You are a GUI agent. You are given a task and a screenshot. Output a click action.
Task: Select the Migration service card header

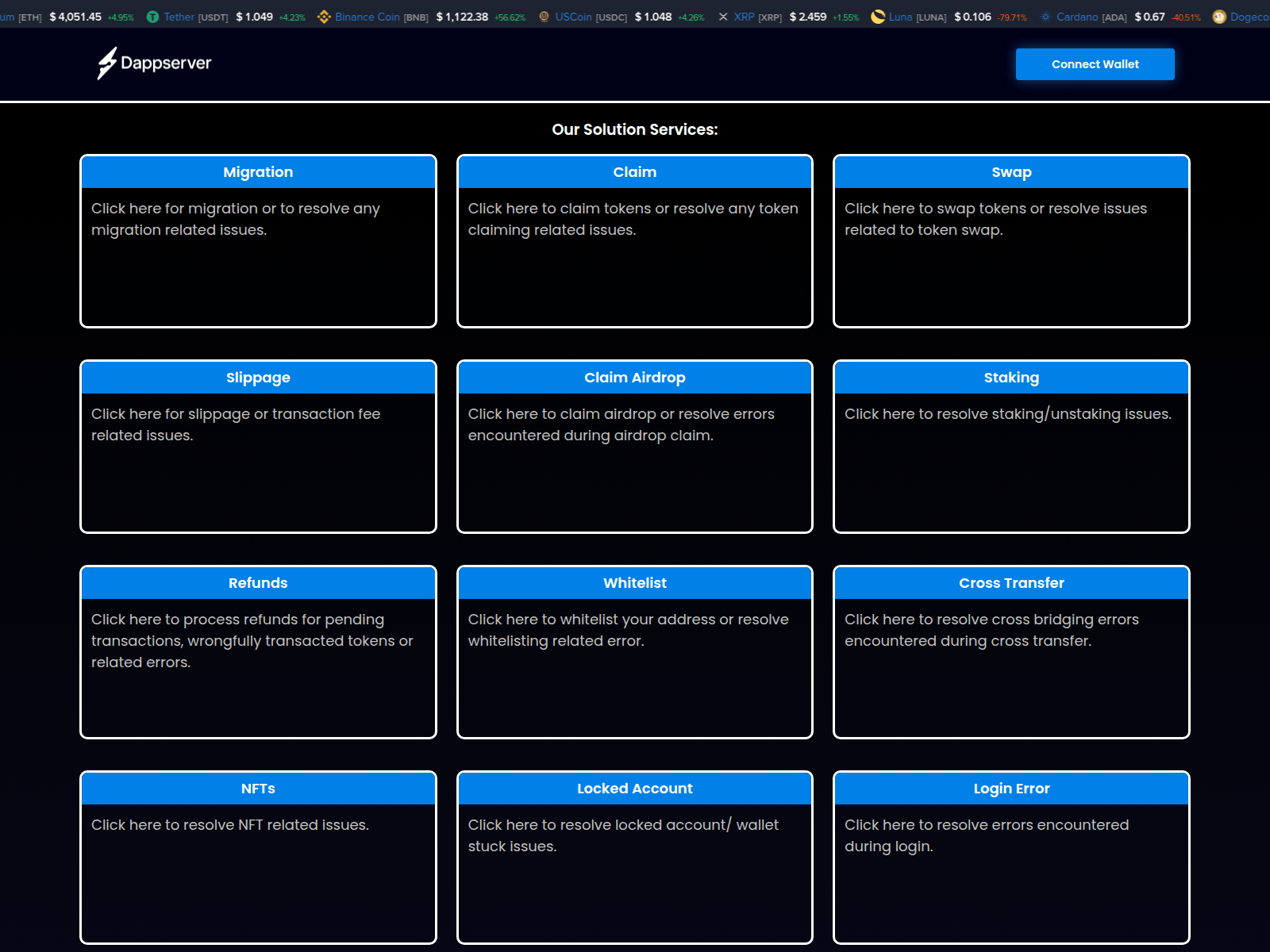pyautogui.click(x=258, y=172)
